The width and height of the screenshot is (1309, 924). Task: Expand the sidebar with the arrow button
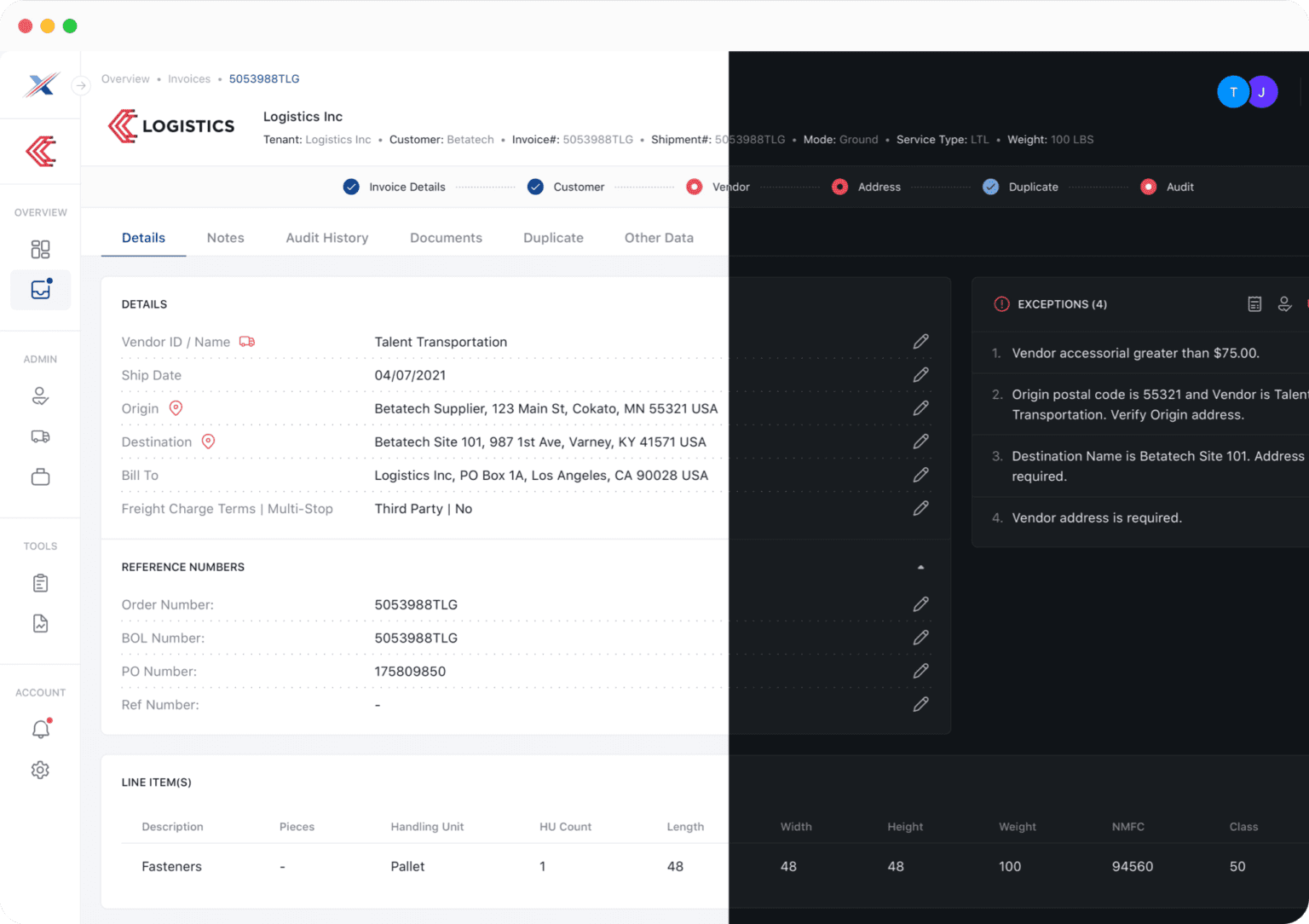pyautogui.click(x=81, y=85)
